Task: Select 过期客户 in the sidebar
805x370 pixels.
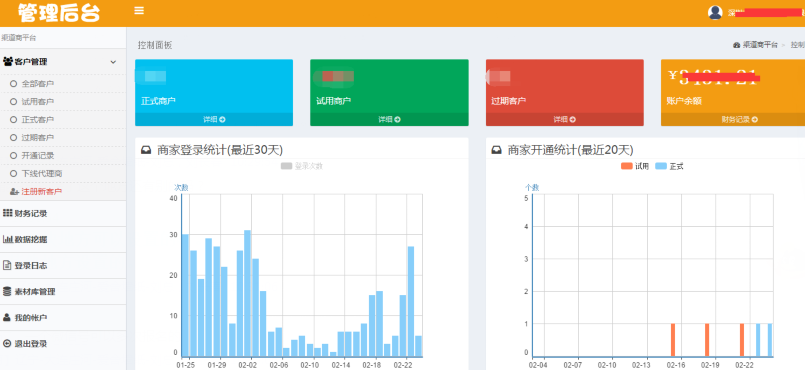Action: (37, 138)
